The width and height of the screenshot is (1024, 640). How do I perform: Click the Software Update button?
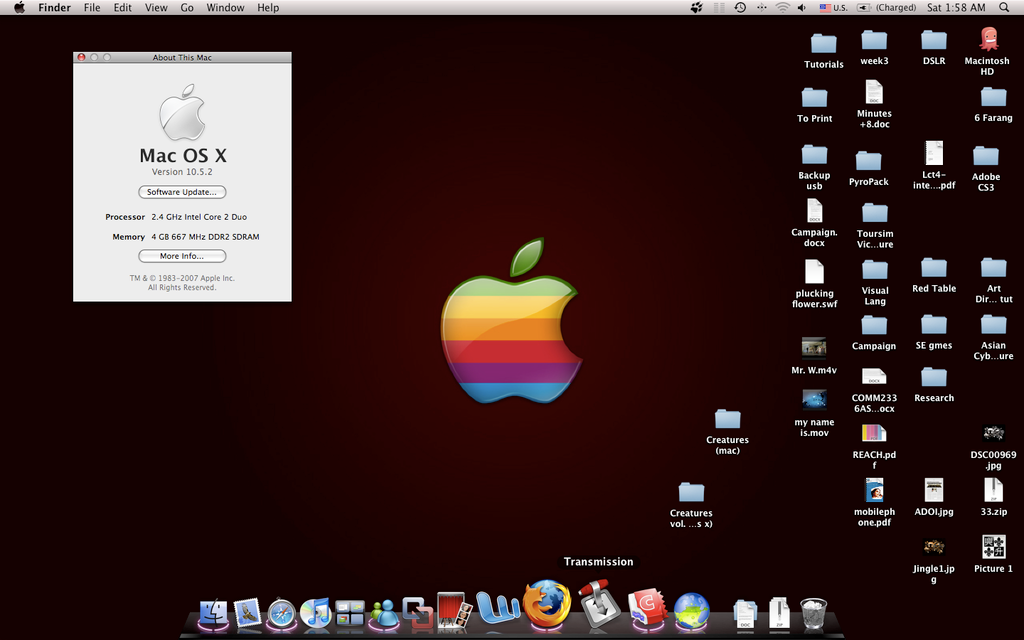[182, 192]
